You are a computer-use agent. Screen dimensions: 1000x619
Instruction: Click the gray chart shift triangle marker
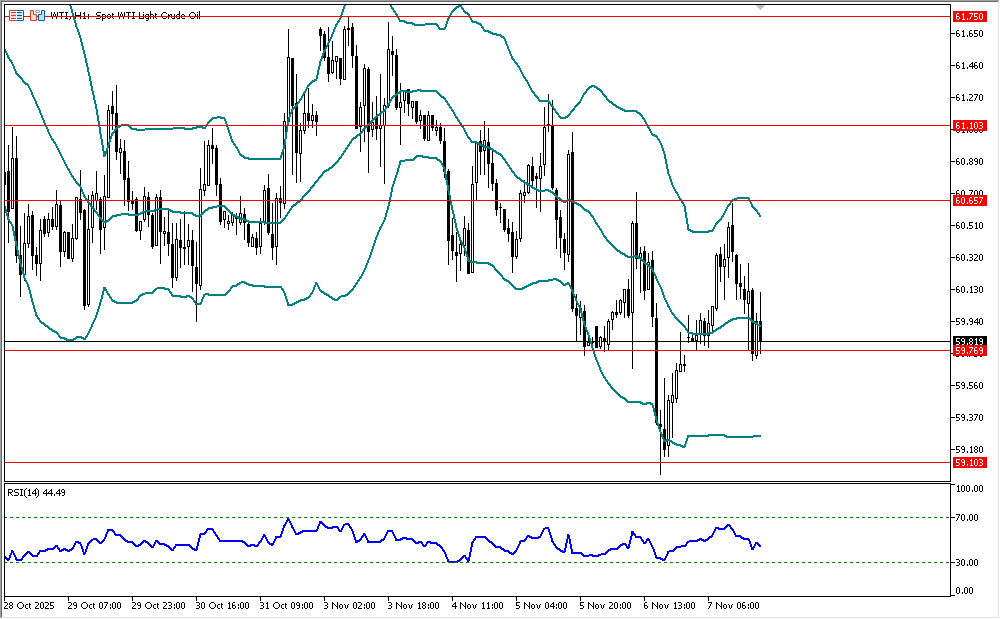pos(760,7)
